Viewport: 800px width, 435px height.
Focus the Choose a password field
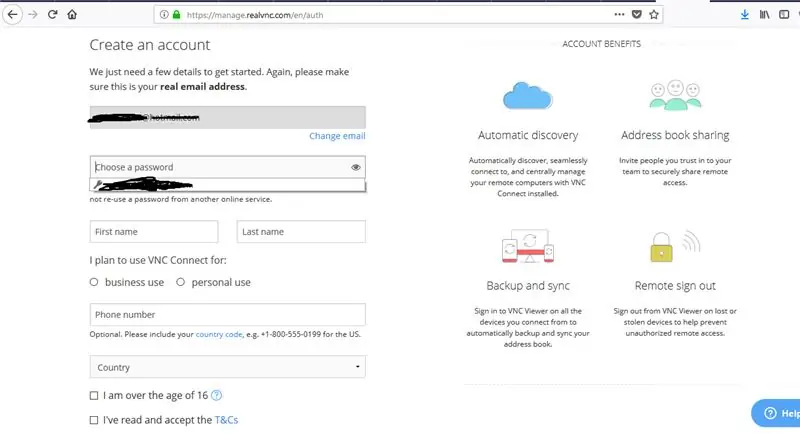coord(228,167)
